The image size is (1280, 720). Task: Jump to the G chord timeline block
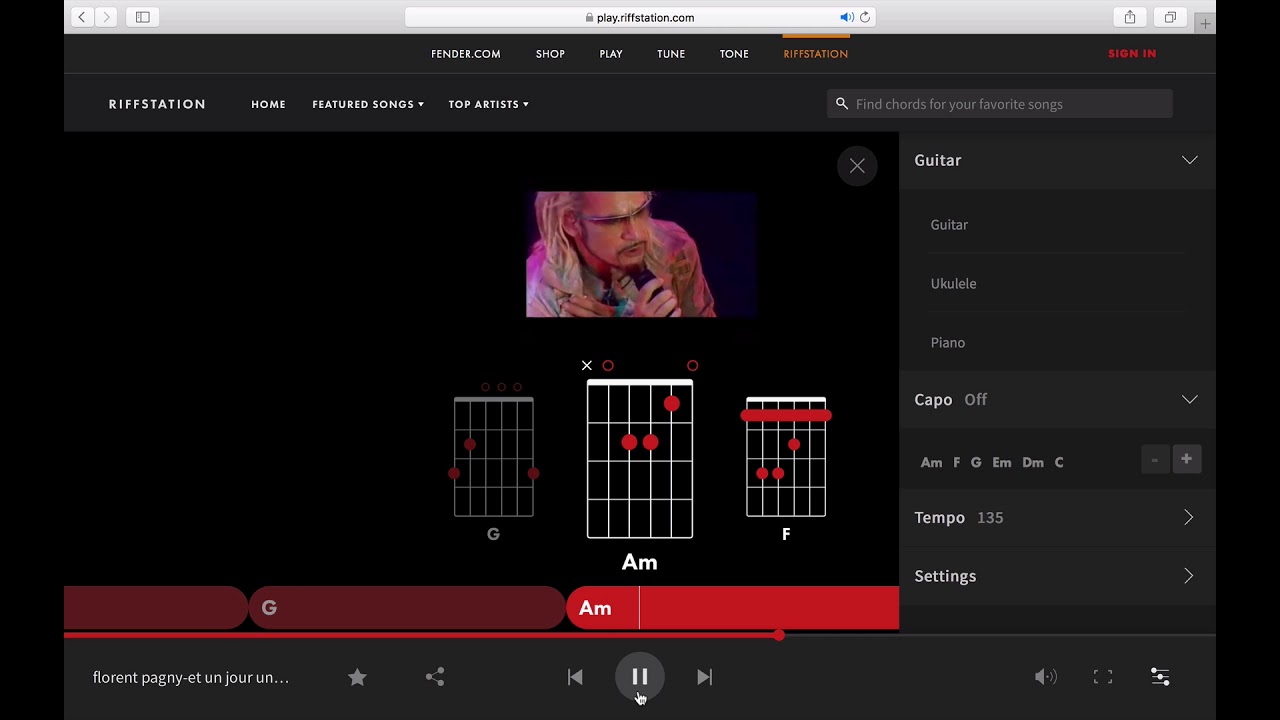coord(407,608)
